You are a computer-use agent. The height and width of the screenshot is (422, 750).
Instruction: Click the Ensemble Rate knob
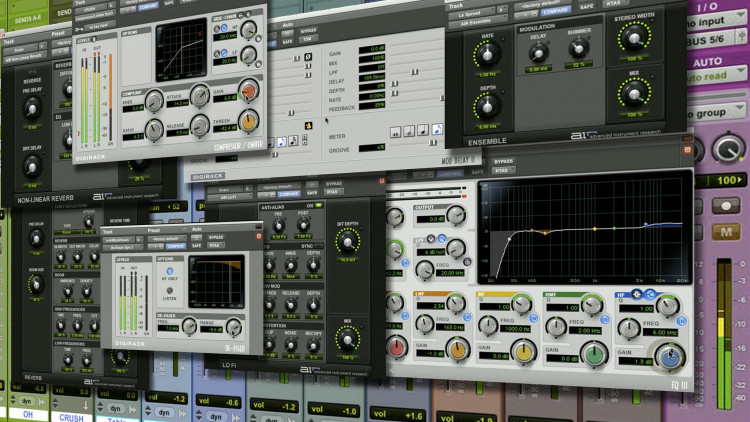[x=487, y=56]
